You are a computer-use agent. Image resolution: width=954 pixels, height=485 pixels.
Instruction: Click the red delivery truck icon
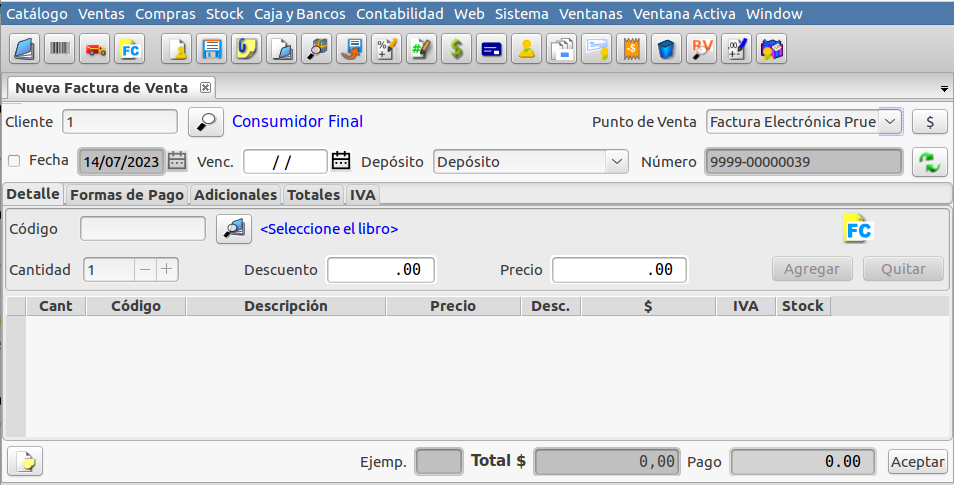95,49
